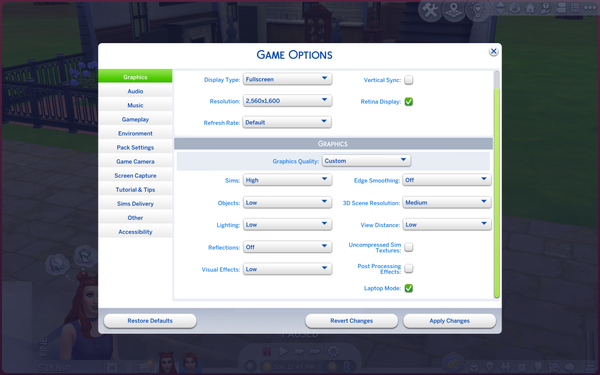Toggle the Laptop Mode checkbox
The width and height of the screenshot is (600, 375).
point(409,288)
